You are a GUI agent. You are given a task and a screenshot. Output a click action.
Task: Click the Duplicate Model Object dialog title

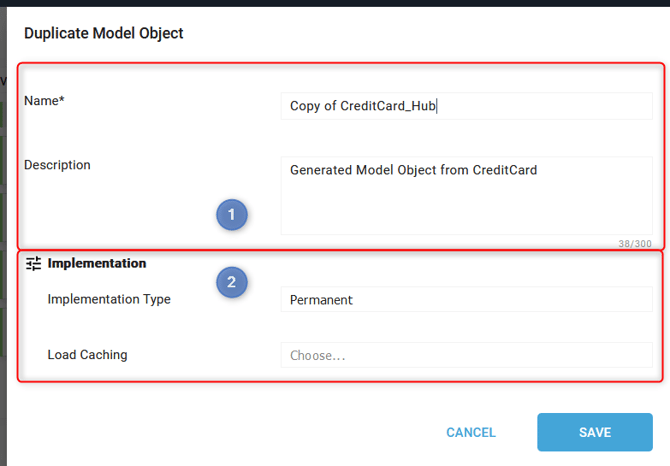coord(103,33)
